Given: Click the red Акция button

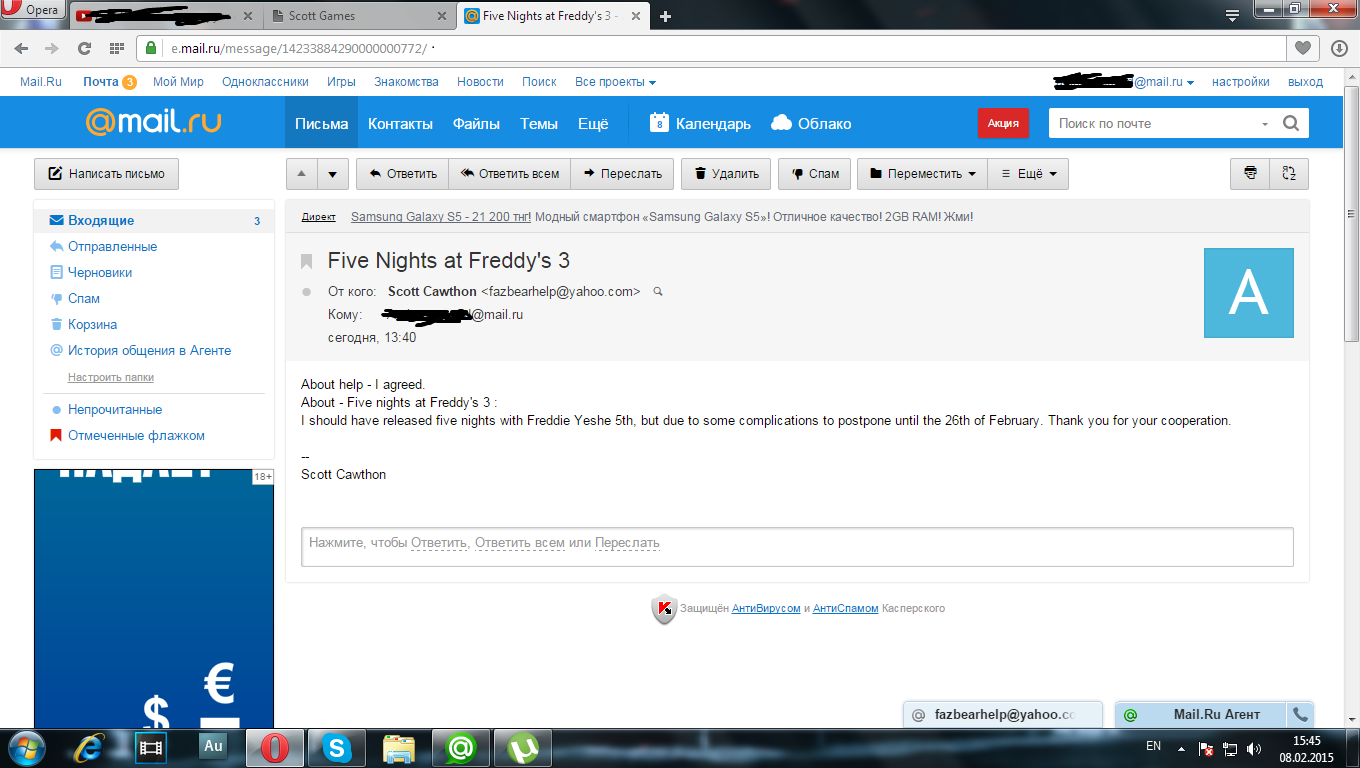Looking at the screenshot, I should [1003, 123].
